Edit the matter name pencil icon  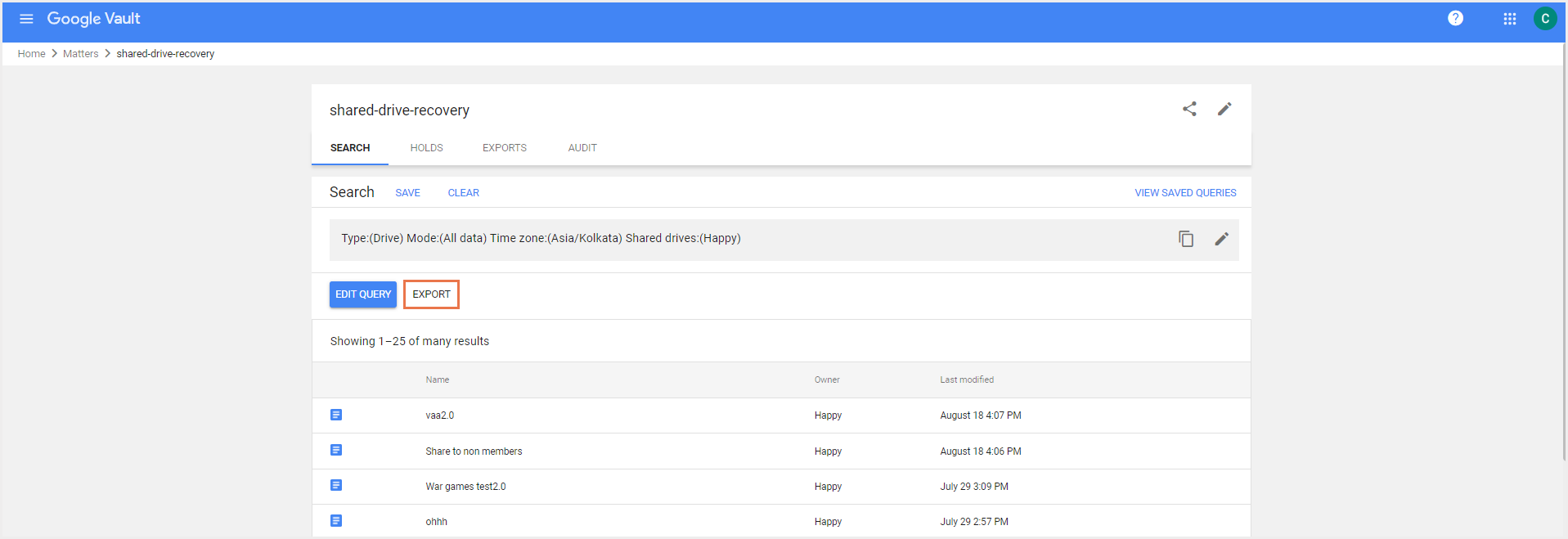(x=1224, y=109)
